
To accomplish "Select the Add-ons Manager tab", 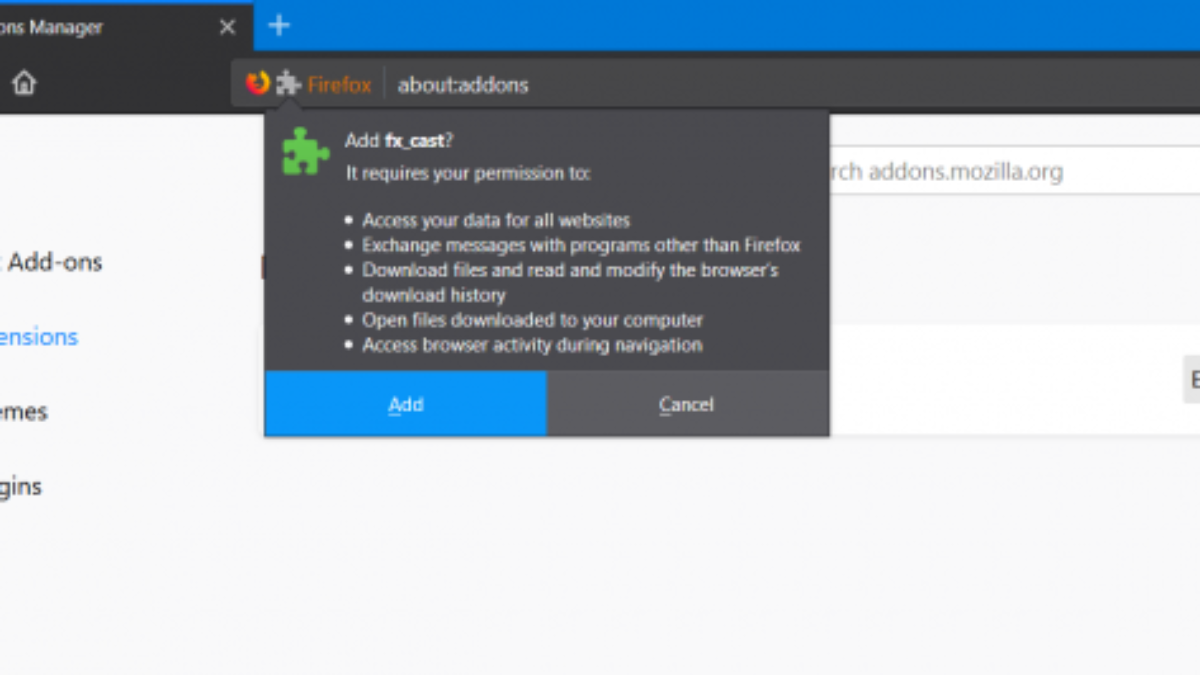I will 125,27.
